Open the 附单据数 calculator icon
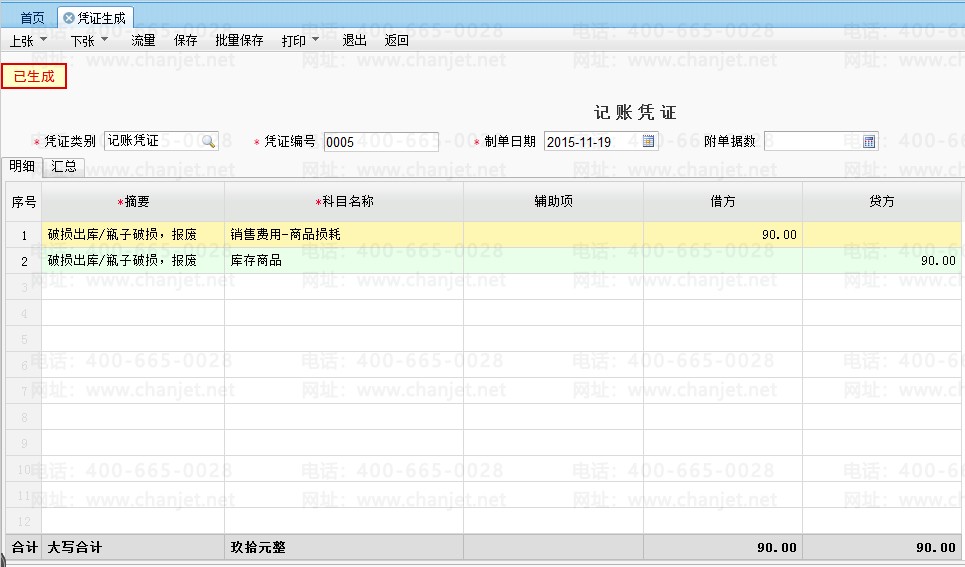 point(868,142)
